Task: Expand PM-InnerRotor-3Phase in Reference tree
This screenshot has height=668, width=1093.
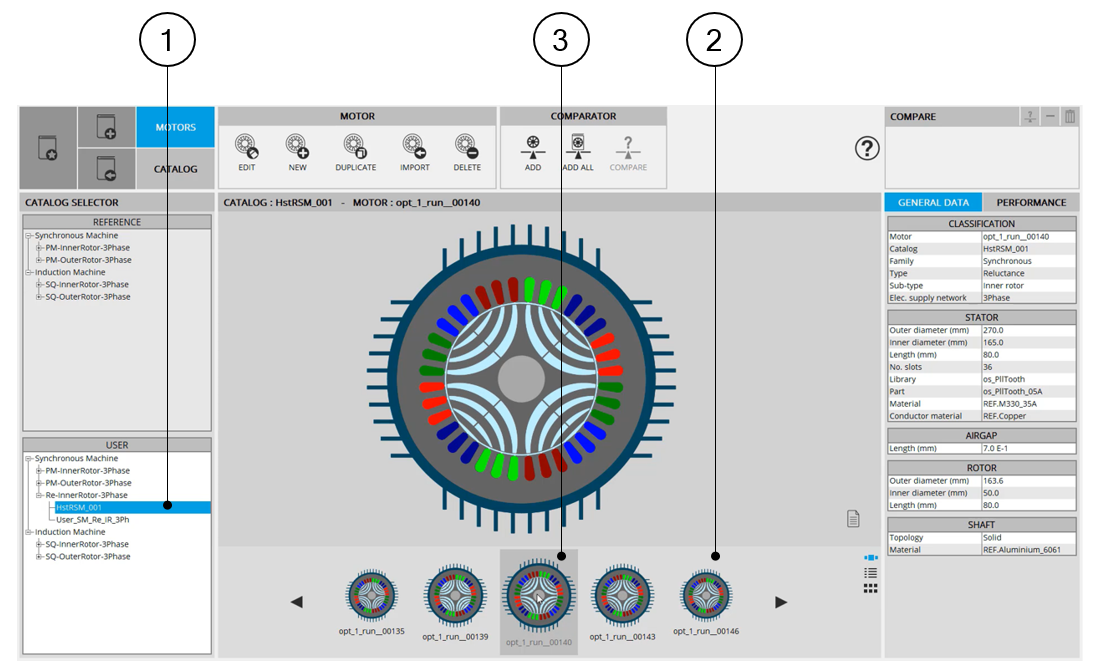Action: (39, 248)
